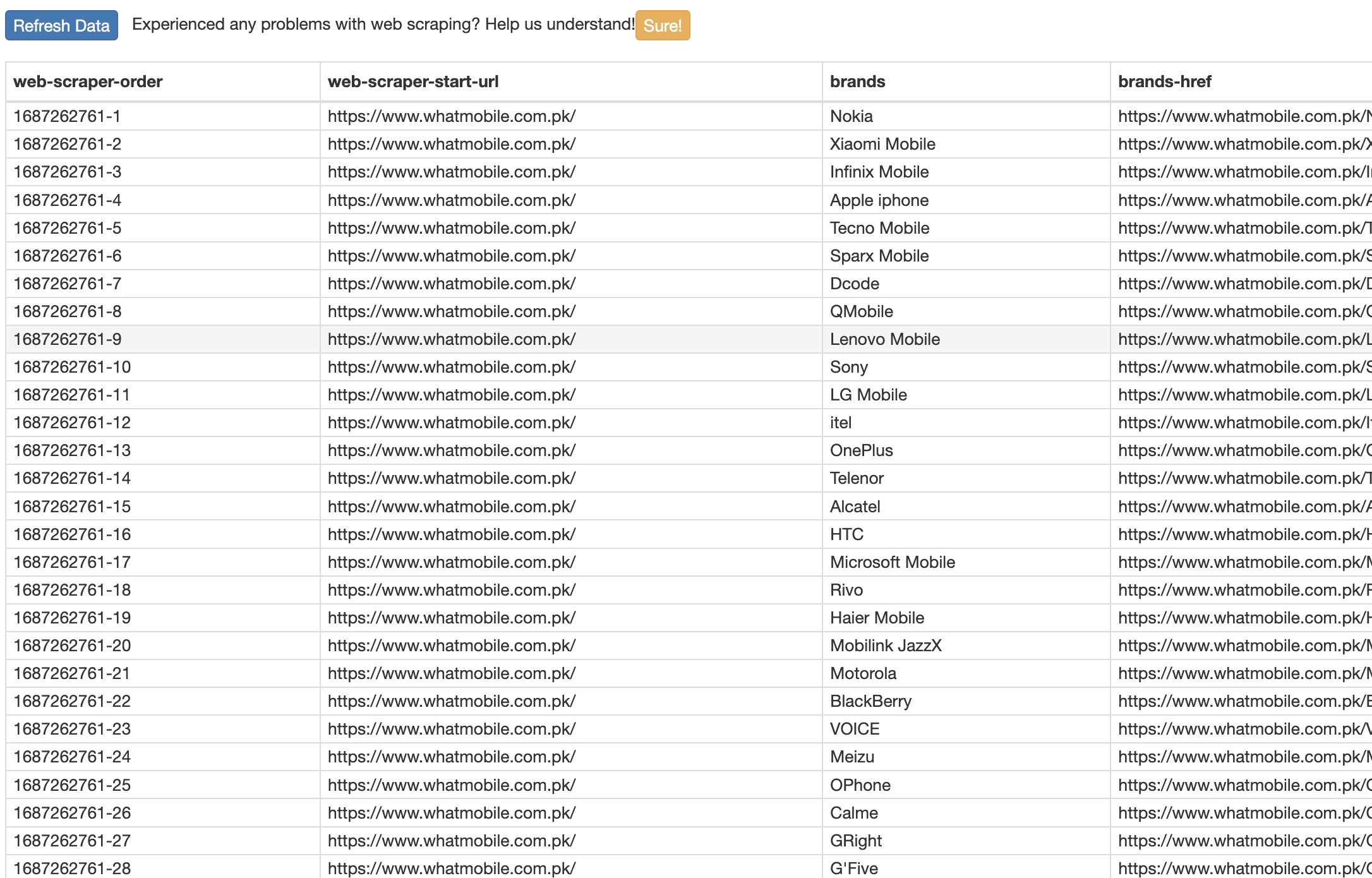Select the Xiaomi Mobile cell
Viewport: 1372px width, 878px height.
[x=966, y=144]
